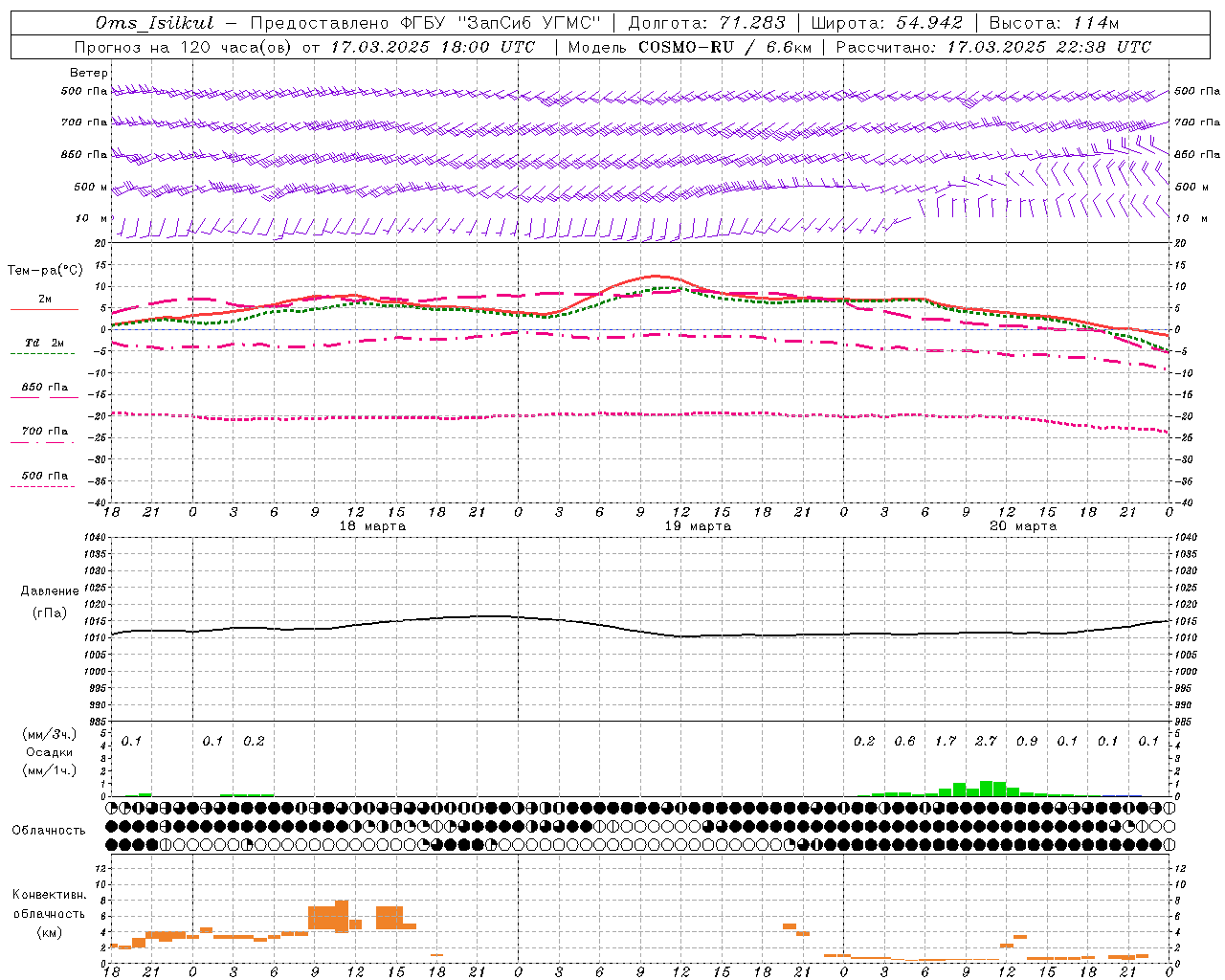Click the station name Oms_Isilkul
The height and width of the screenshot is (980, 1225).
pyautogui.click(x=155, y=23)
